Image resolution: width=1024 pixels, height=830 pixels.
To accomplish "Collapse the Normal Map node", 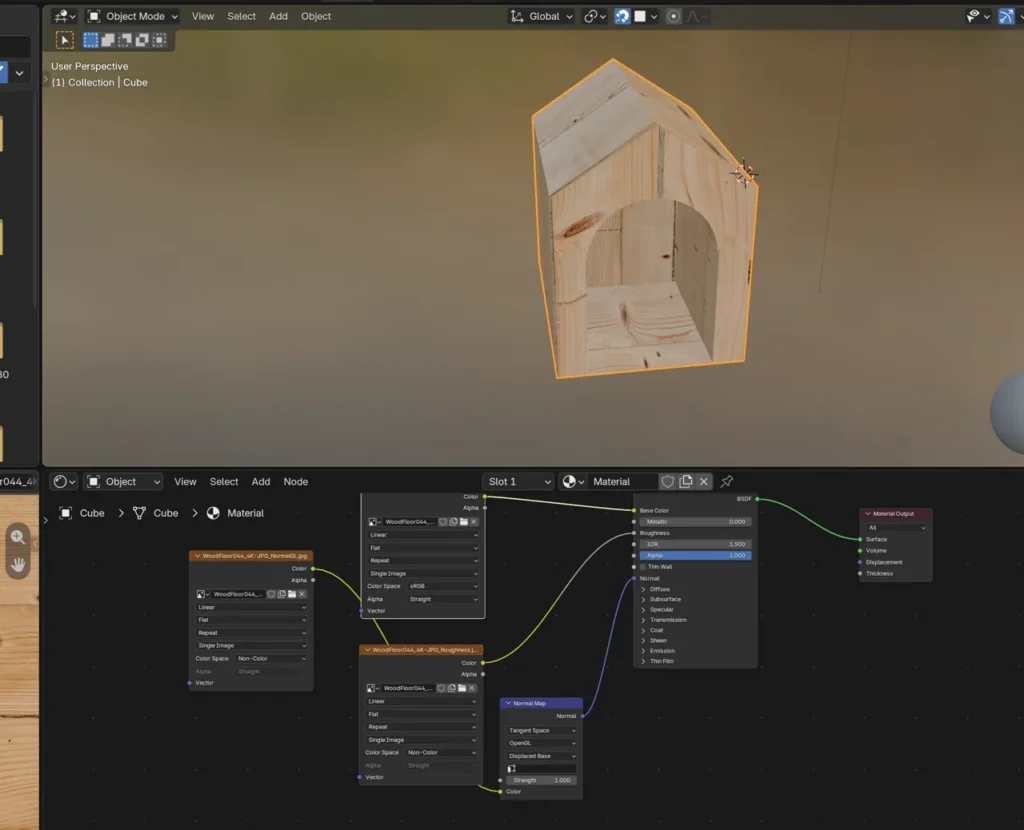I will point(508,703).
